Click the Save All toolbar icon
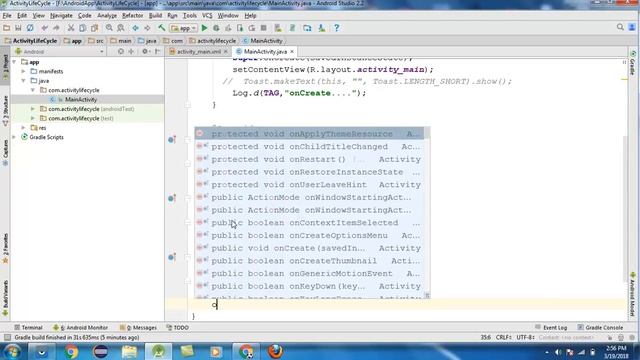Image resolution: width=640 pixels, height=360 pixels. (x=18, y=28)
